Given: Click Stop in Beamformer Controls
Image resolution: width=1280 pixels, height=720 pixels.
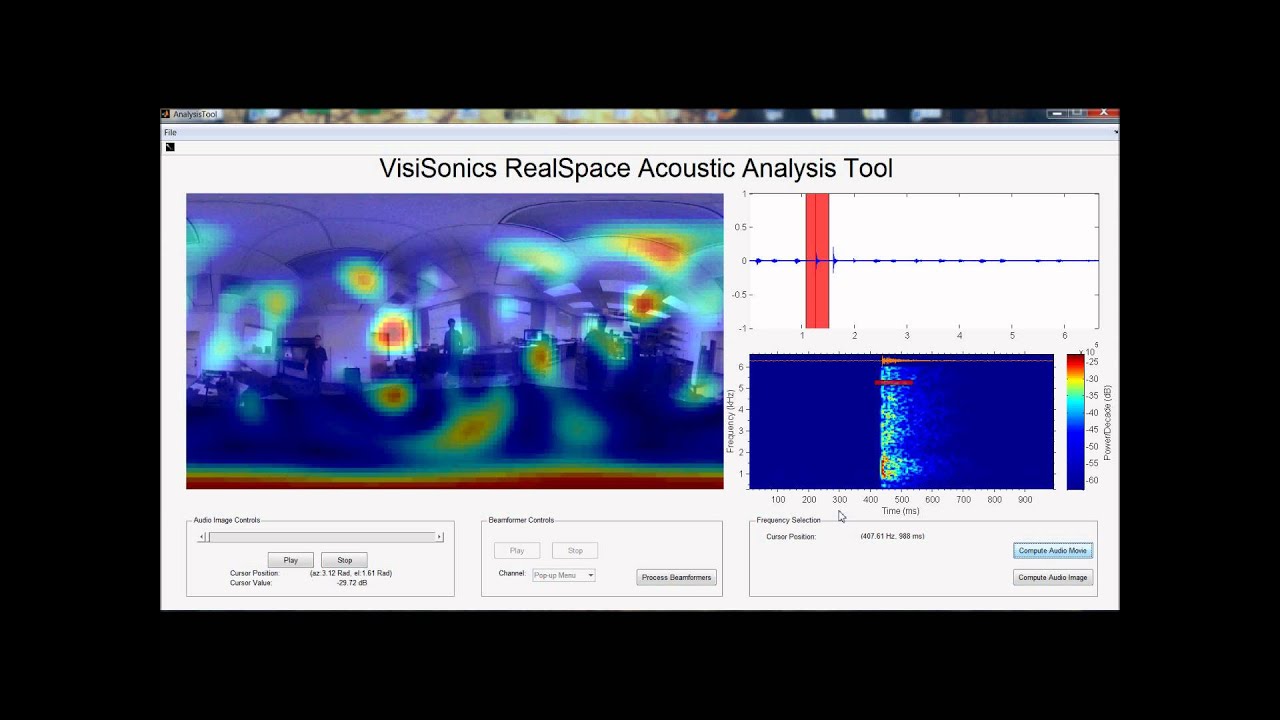Looking at the screenshot, I should [575, 550].
